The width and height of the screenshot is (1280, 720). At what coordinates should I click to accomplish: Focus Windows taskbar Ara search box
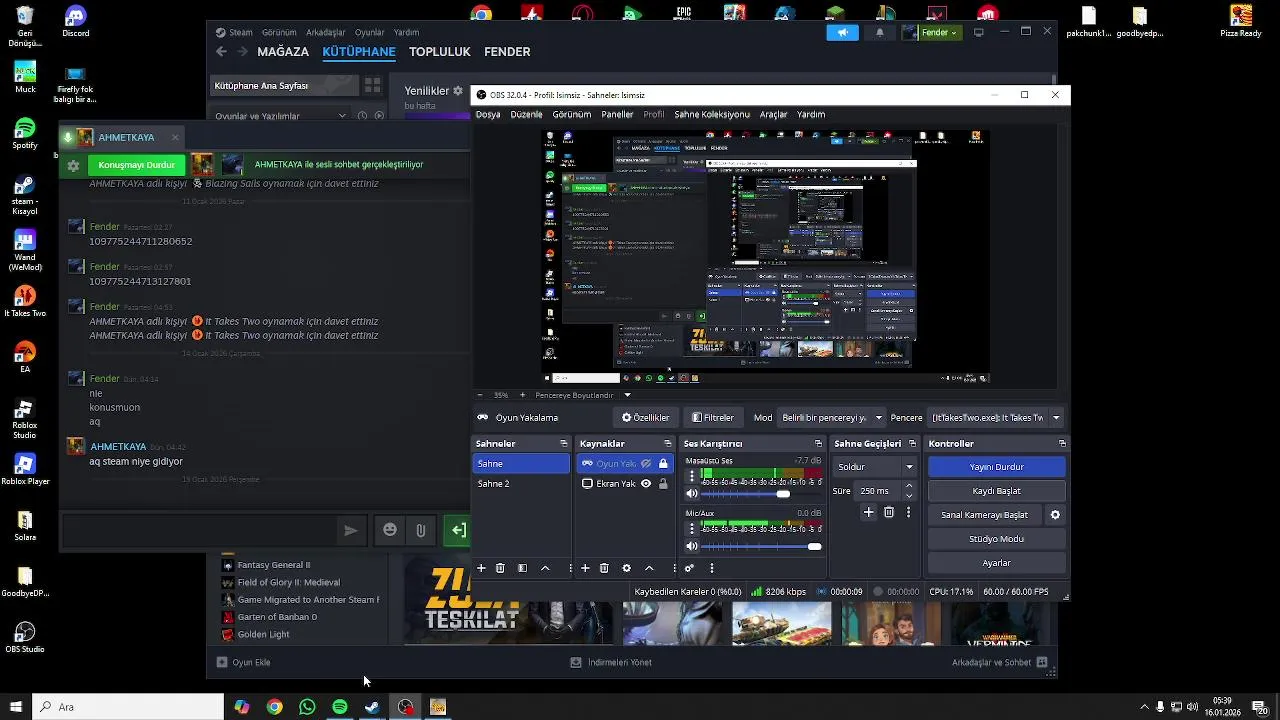(128, 707)
